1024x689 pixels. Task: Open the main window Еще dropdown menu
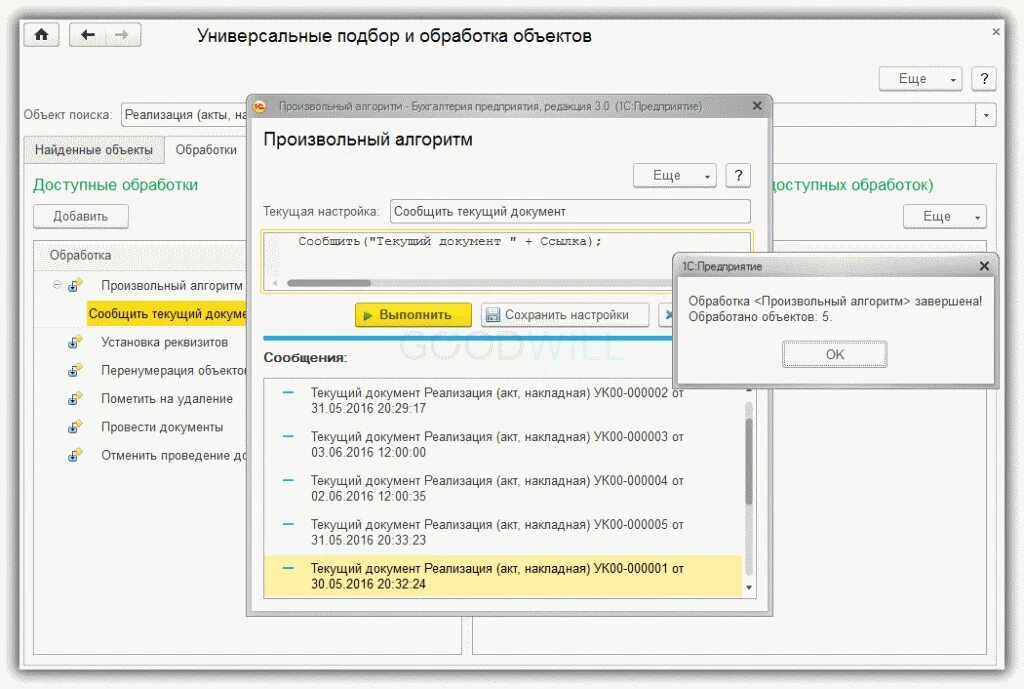(x=920, y=78)
